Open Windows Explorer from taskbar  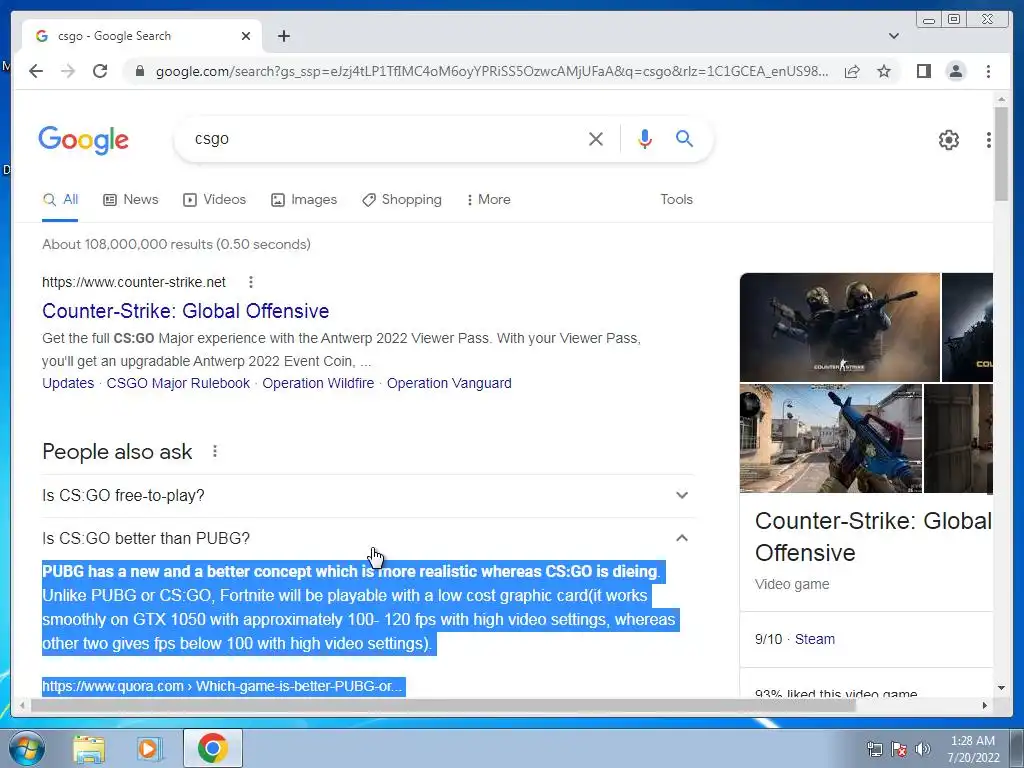[89, 748]
